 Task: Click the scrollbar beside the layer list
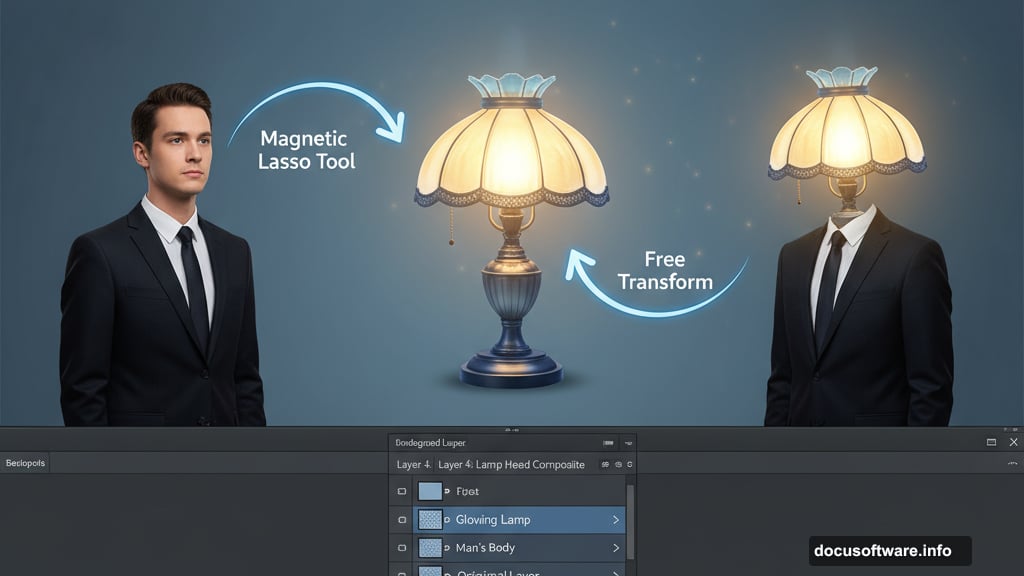[x=630, y=520]
